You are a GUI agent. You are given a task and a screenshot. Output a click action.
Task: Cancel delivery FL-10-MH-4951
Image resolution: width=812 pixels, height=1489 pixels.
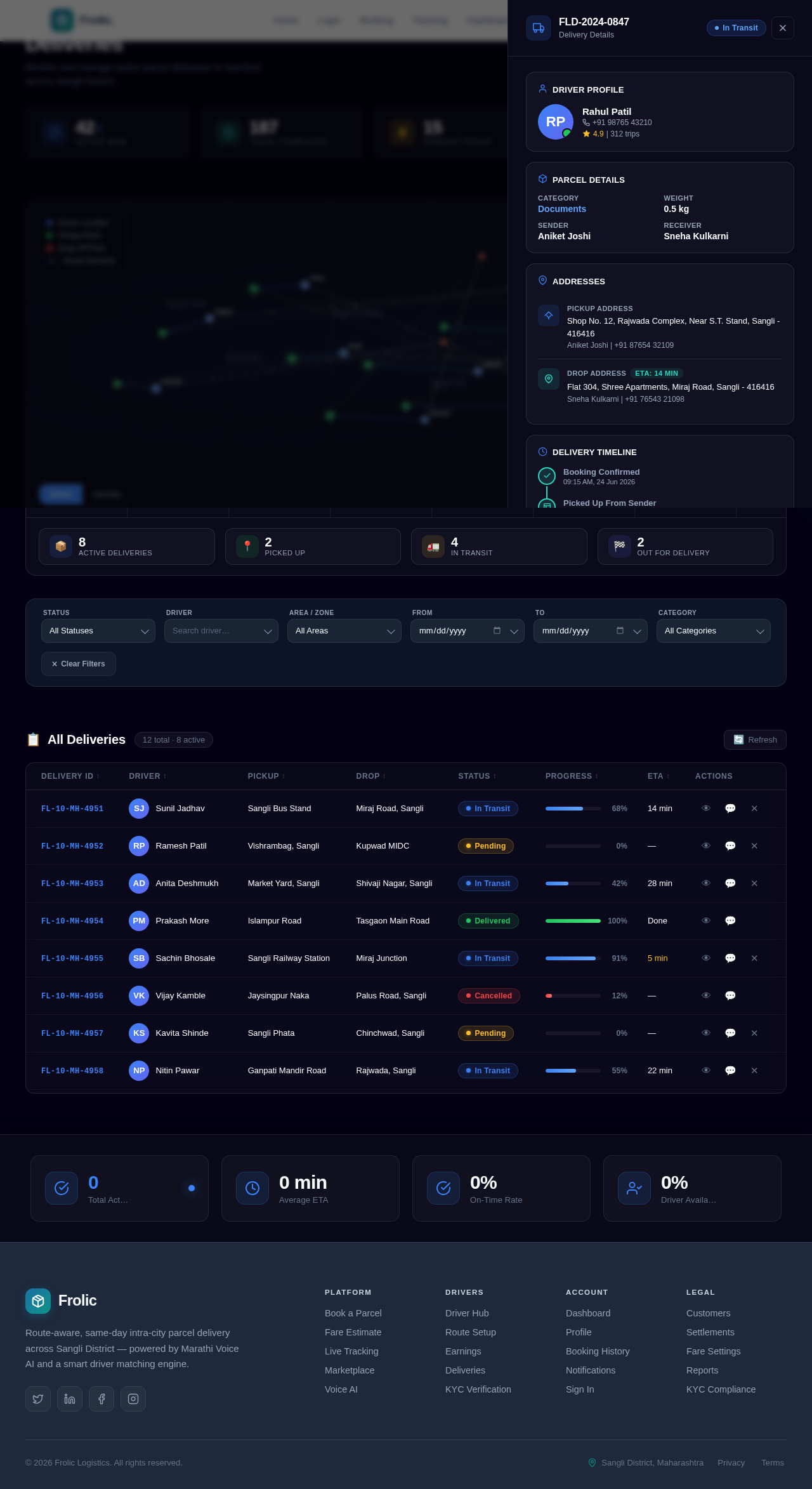tap(754, 809)
